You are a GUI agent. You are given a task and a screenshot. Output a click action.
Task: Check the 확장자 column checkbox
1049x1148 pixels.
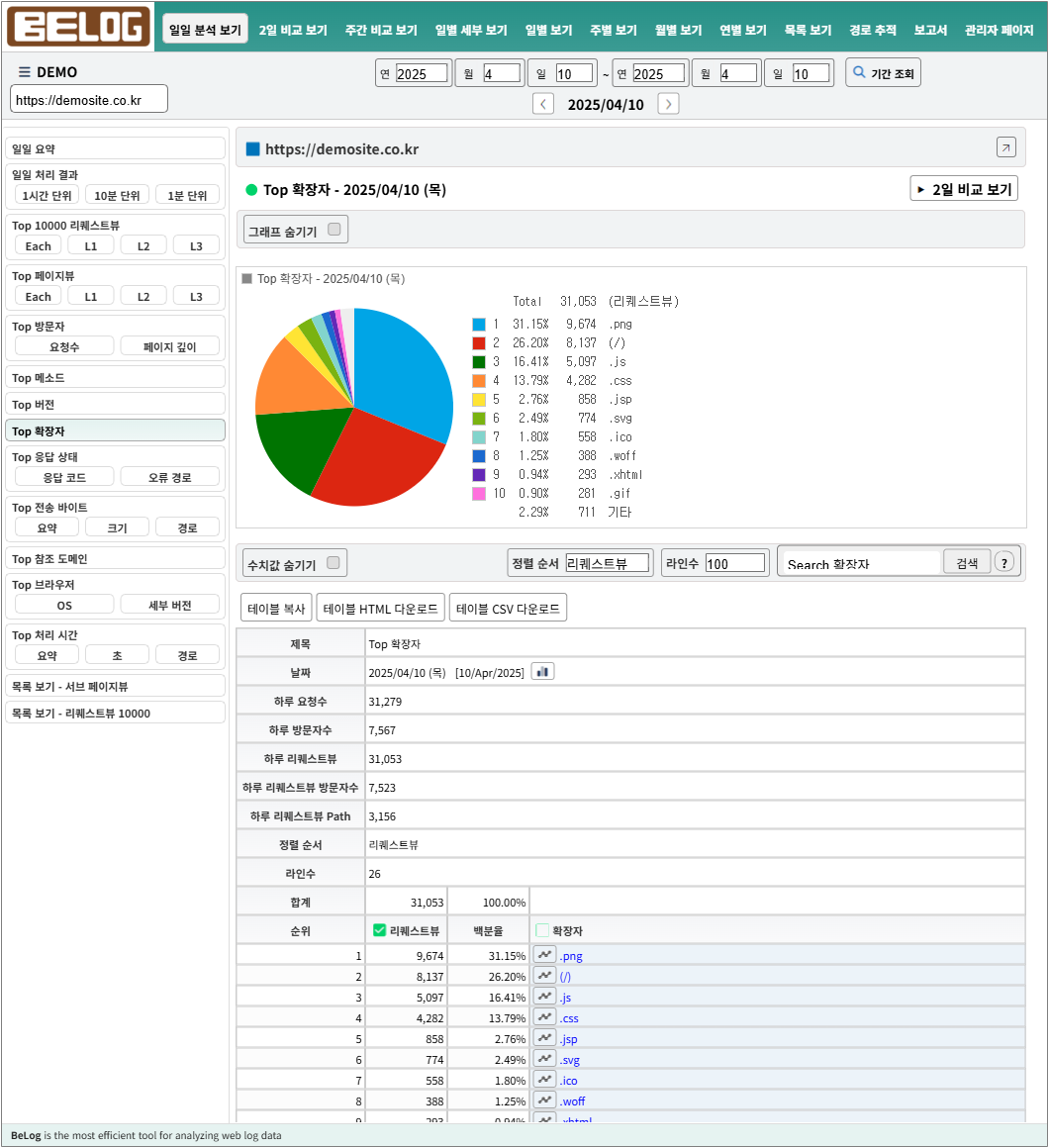click(x=542, y=930)
